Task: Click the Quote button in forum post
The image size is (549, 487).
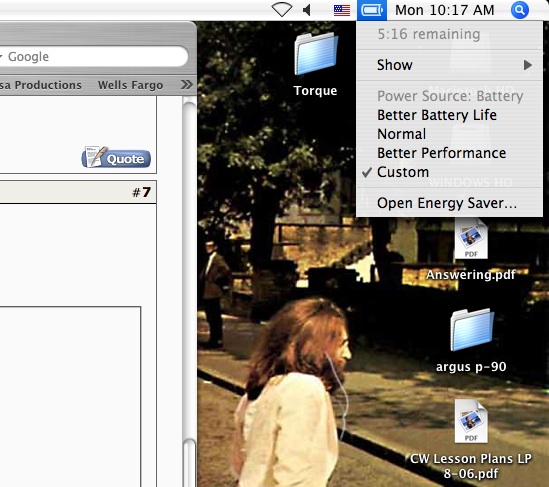Action: click(x=116, y=157)
